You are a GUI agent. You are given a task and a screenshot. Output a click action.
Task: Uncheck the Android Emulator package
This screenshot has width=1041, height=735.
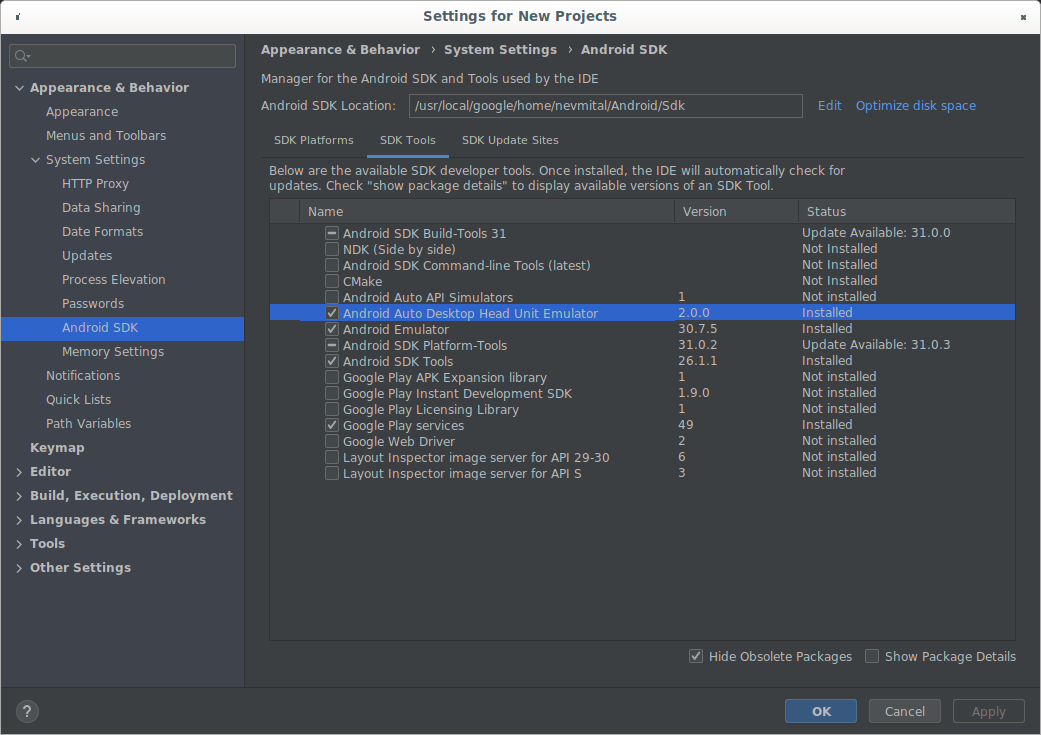[x=331, y=328]
